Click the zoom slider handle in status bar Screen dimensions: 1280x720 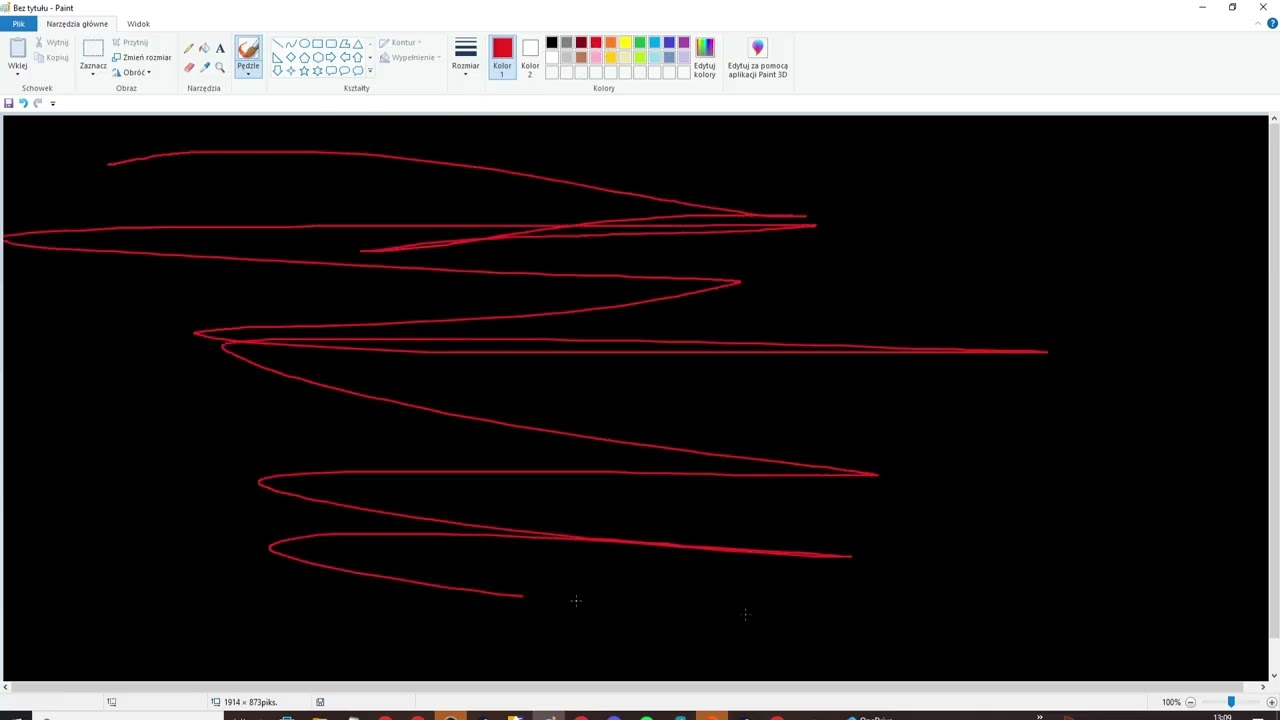pos(1231,702)
